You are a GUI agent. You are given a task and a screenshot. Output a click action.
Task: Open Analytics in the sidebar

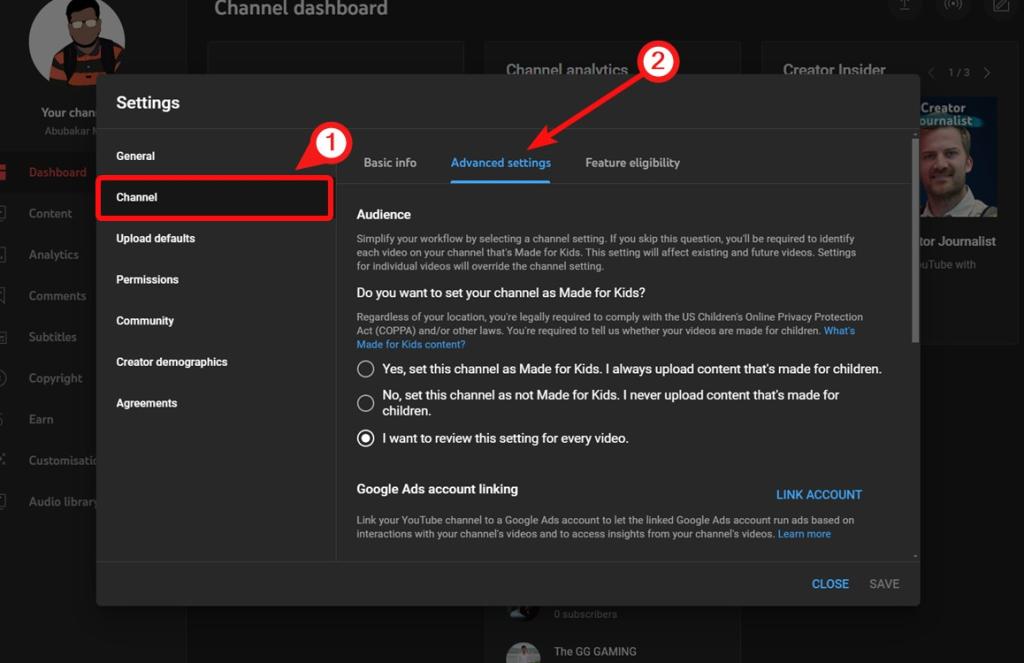[52, 254]
